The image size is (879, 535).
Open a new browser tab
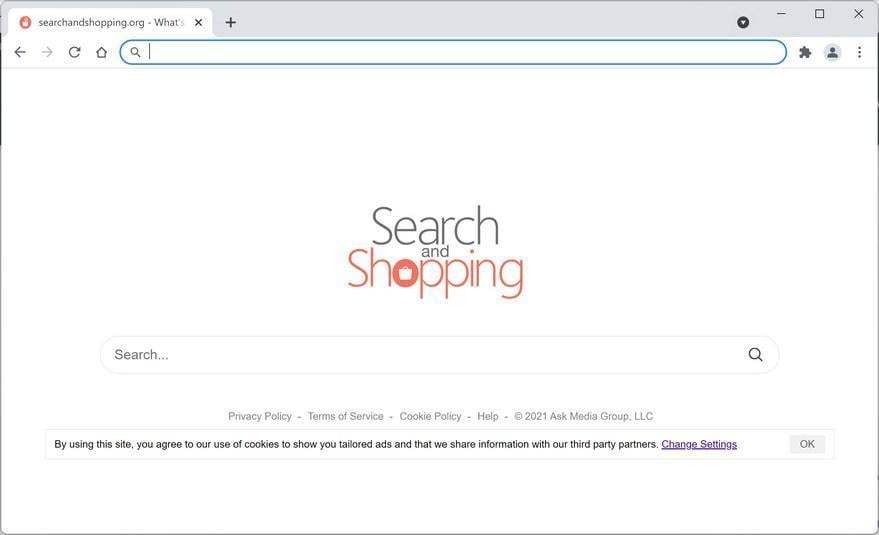click(x=230, y=22)
